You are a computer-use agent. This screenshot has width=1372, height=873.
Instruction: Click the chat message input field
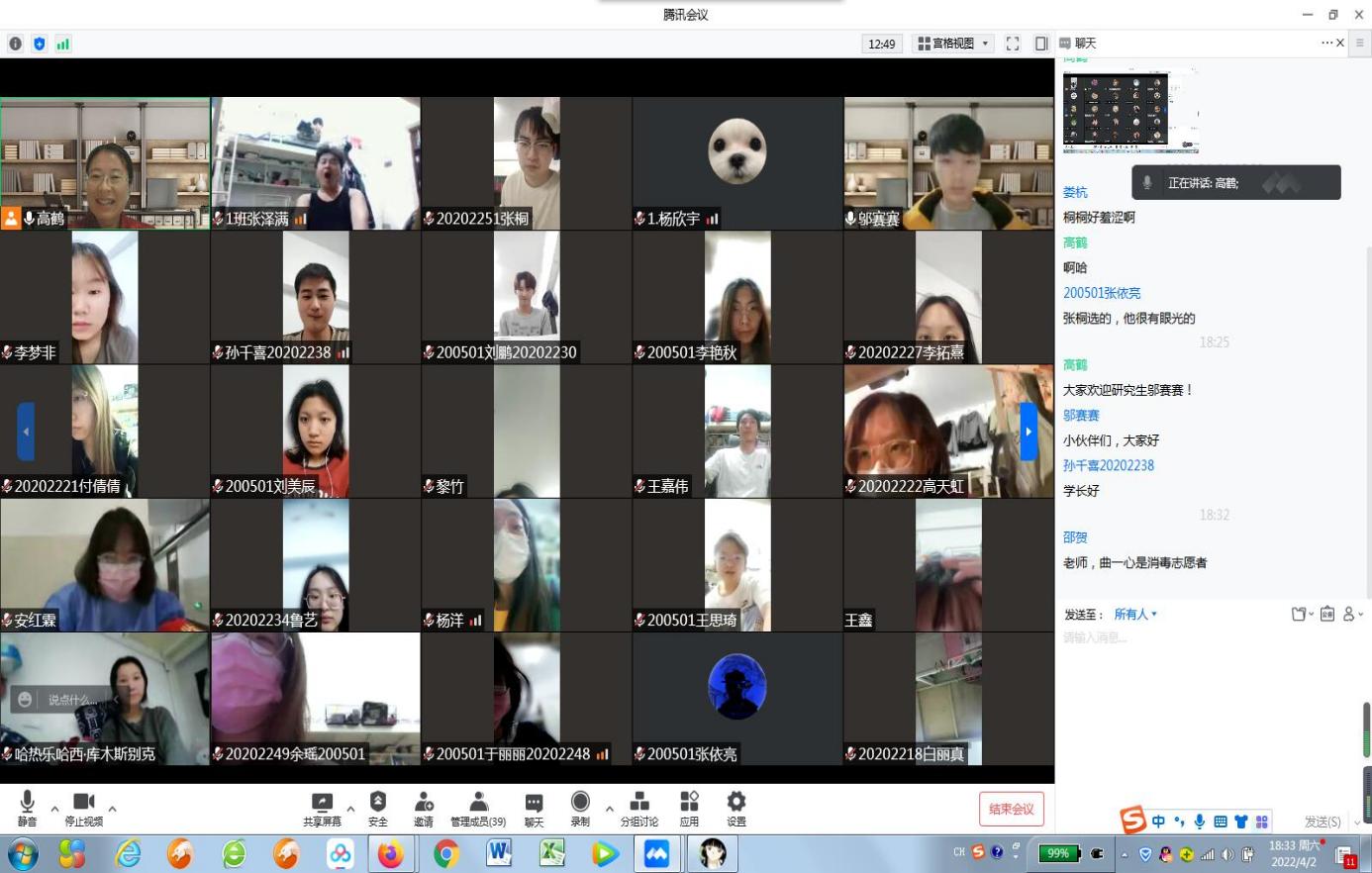click(1208, 663)
